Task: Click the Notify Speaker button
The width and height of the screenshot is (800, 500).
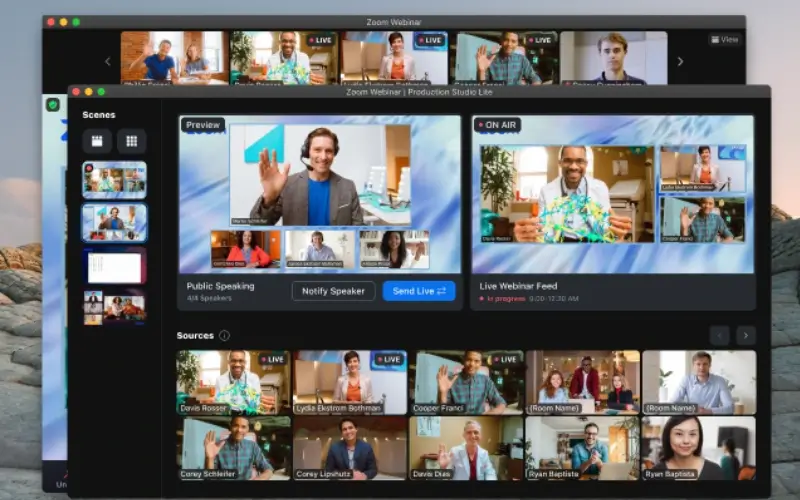Action: (333, 291)
